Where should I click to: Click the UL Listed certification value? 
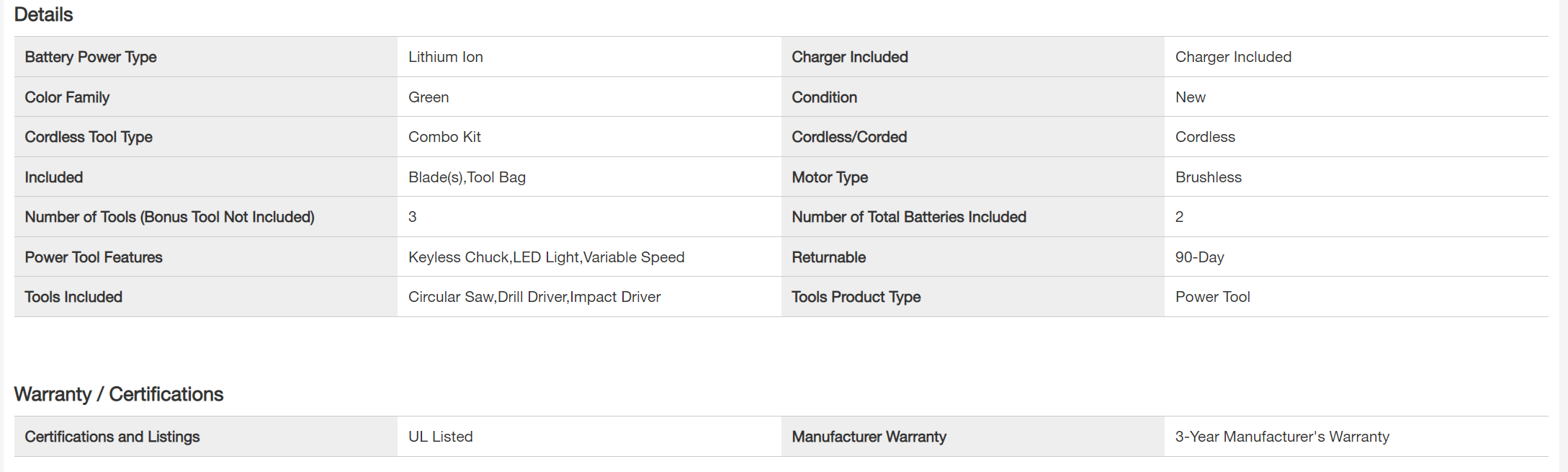click(440, 437)
